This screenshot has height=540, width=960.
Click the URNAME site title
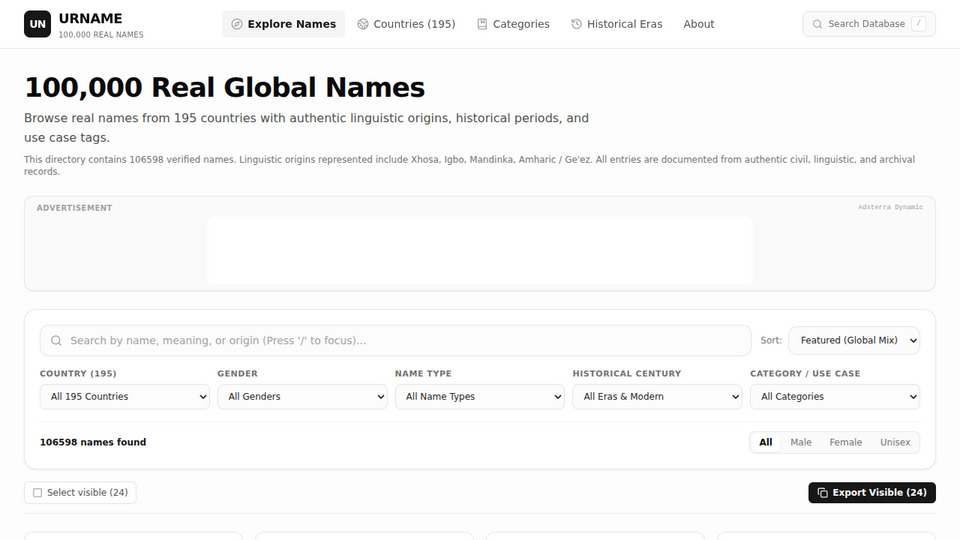(91, 18)
